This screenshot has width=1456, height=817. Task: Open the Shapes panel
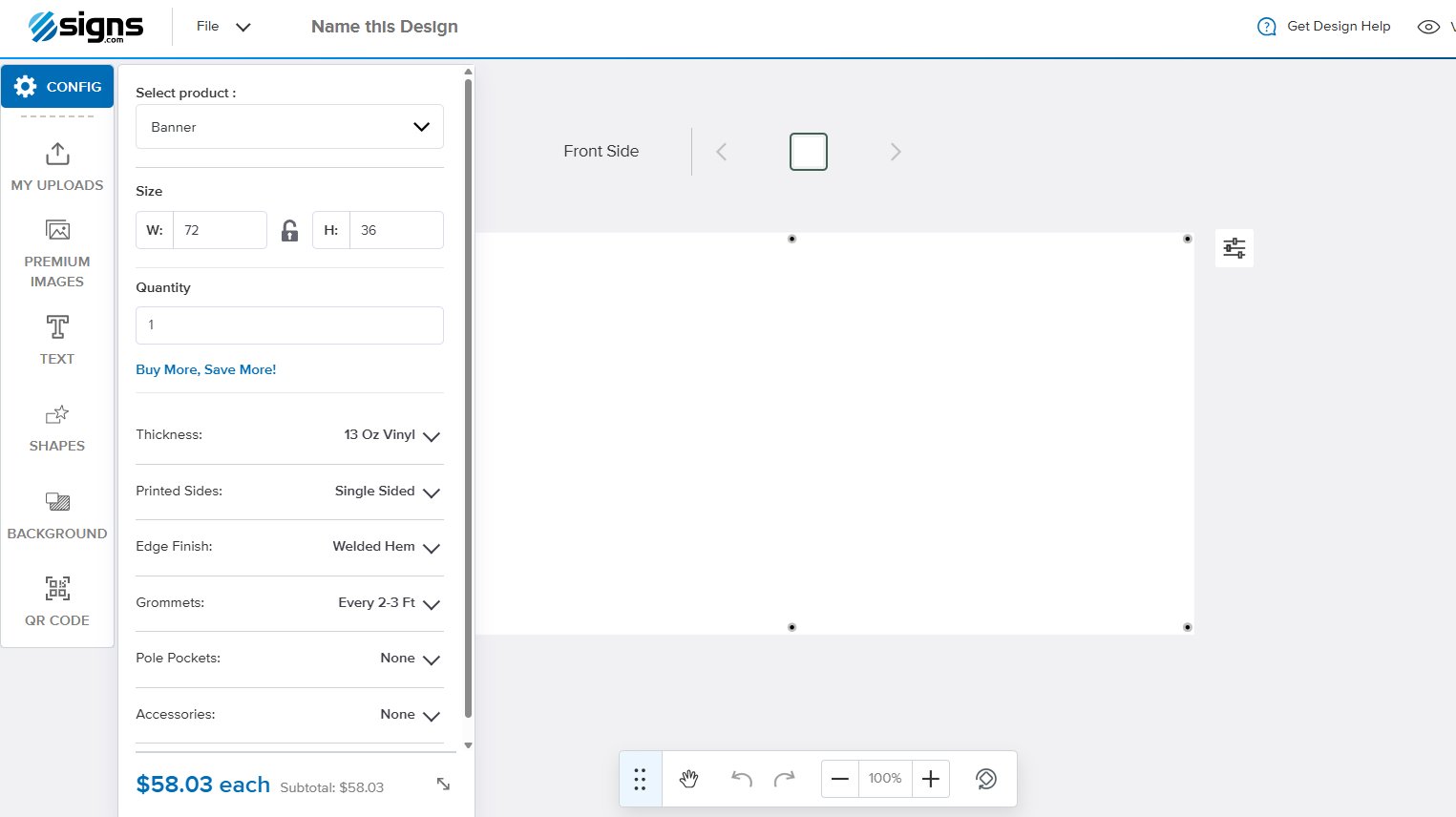(57, 429)
